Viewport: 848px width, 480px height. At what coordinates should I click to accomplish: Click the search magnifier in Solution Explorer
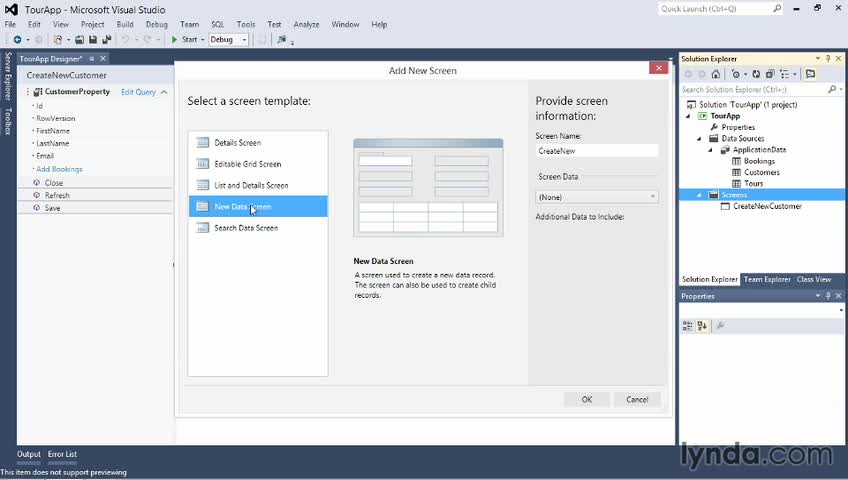pos(832,89)
